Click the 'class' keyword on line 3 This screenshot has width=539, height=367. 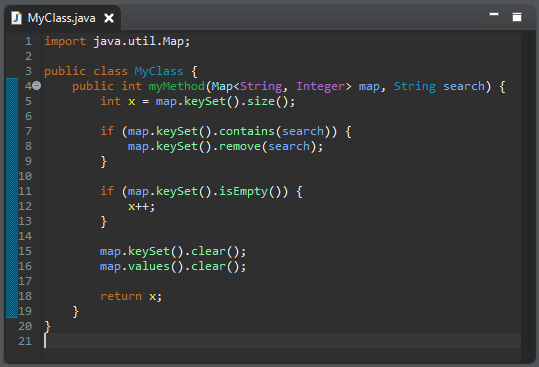coord(110,71)
